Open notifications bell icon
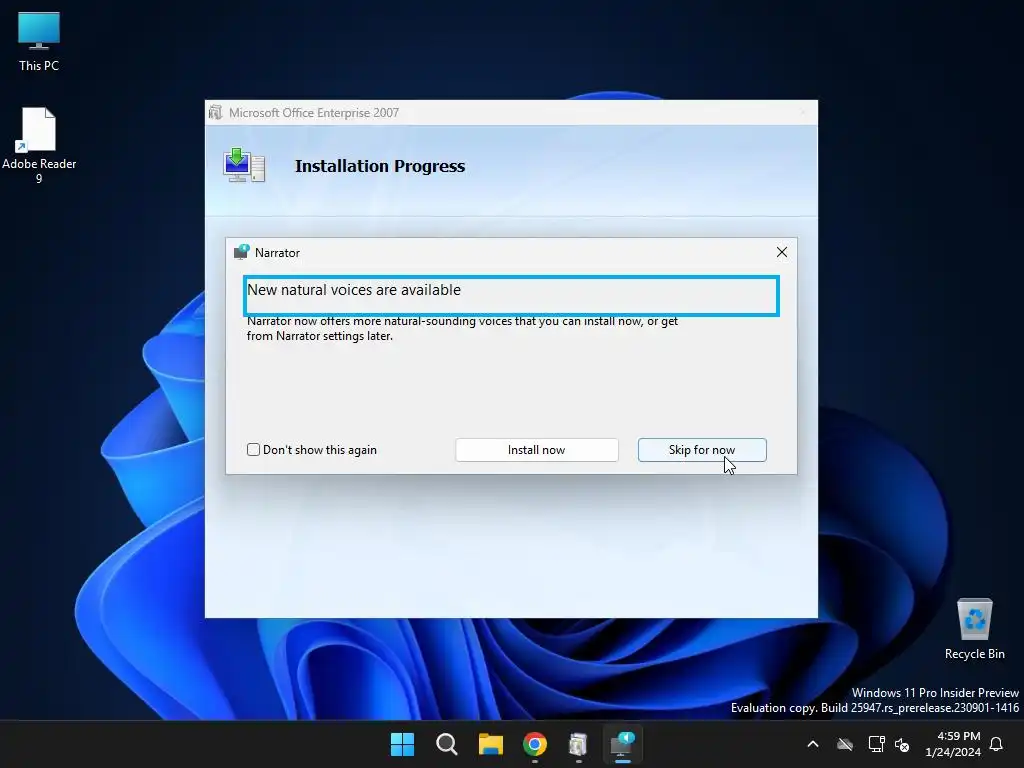The image size is (1024, 768). tap(996, 744)
